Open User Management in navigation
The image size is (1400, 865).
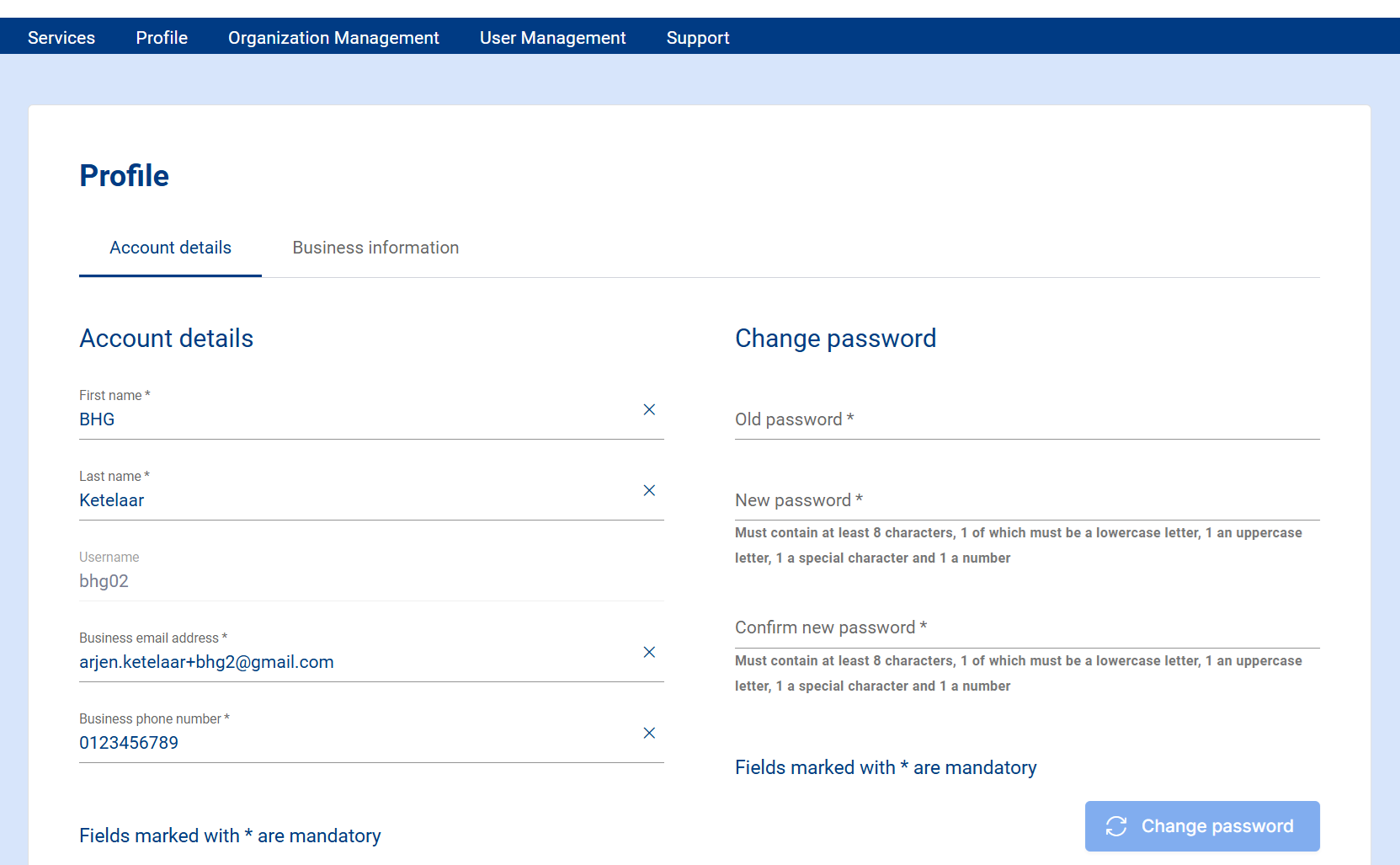coord(552,38)
